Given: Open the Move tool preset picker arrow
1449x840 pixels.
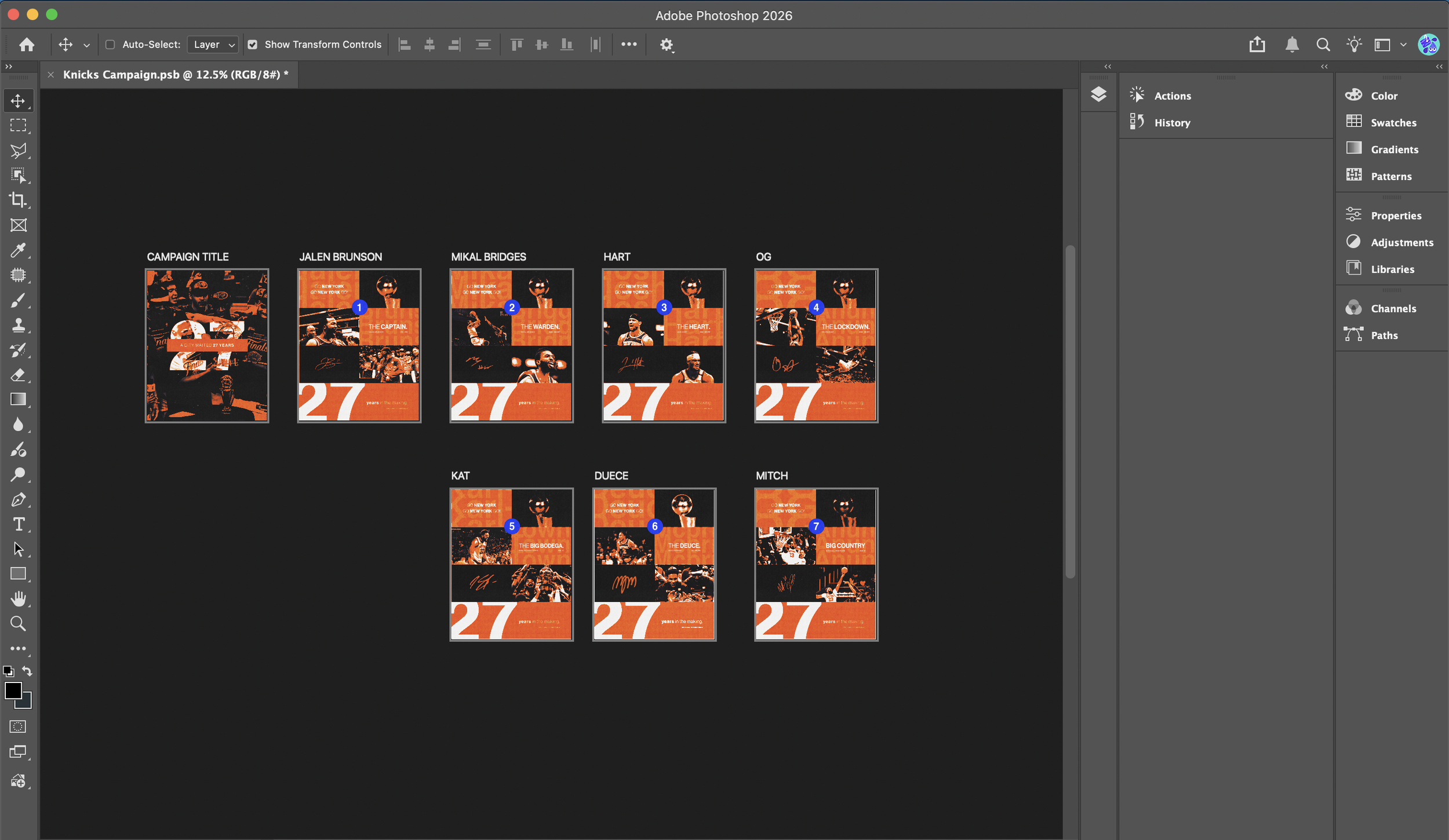Looking at the screenshot, I should tap(86, 45).
